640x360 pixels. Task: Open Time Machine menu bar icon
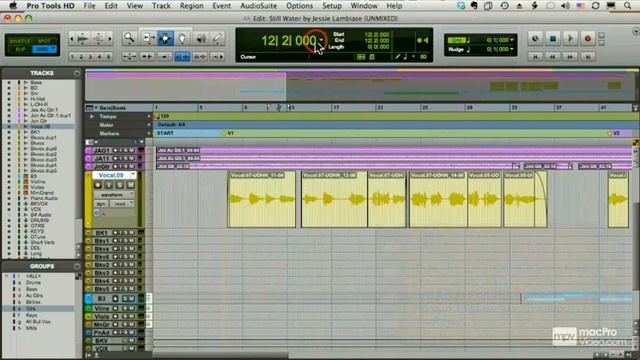[504, 6]
